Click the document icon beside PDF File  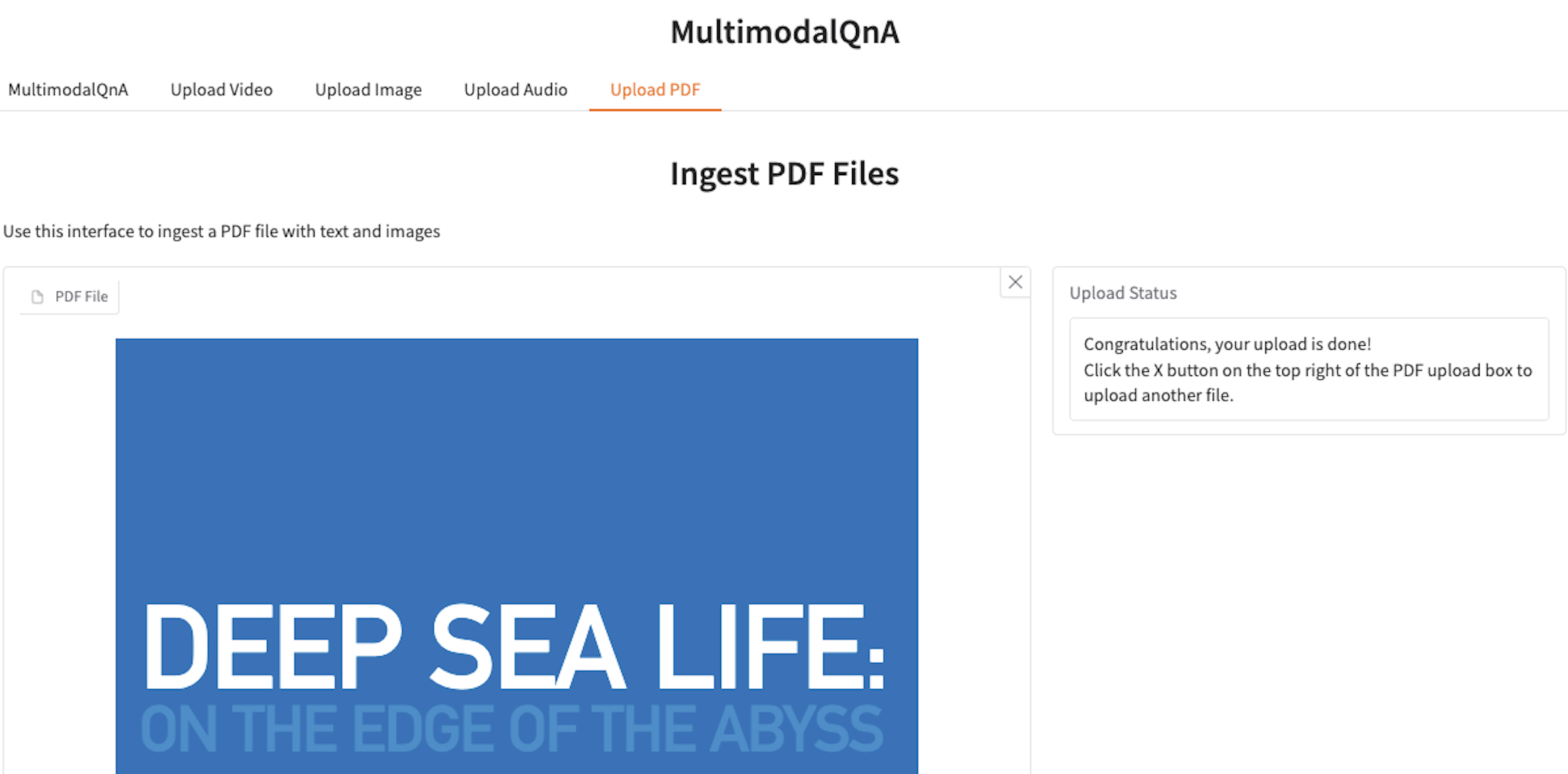37,297
